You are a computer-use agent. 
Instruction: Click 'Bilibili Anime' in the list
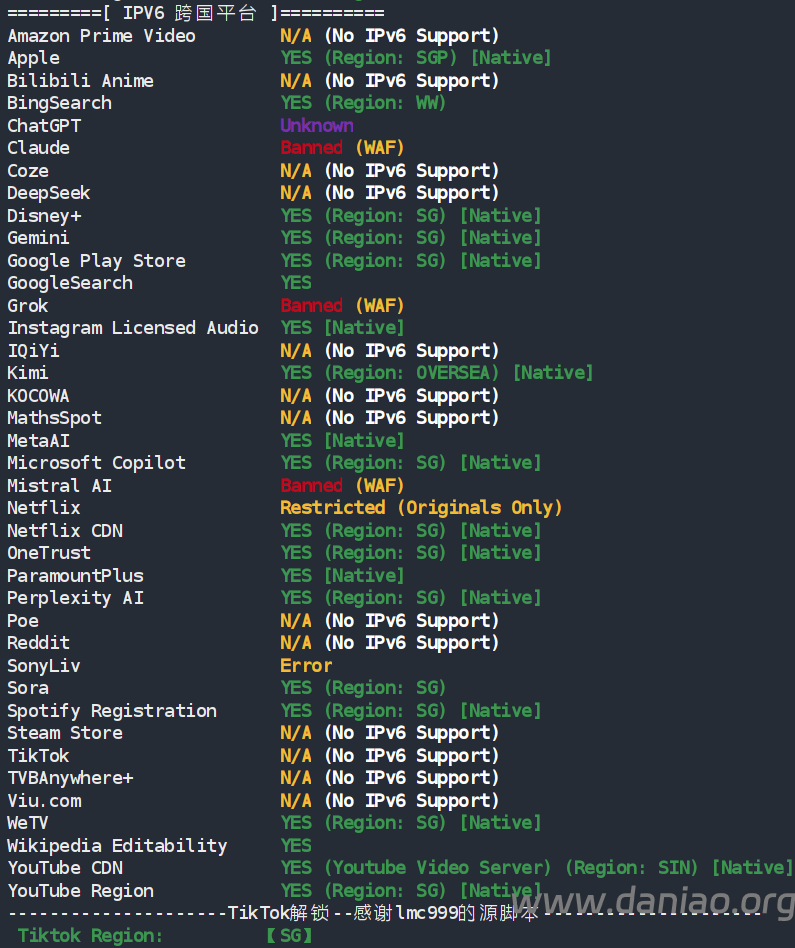pyautogui.click(x=80, y=81)
